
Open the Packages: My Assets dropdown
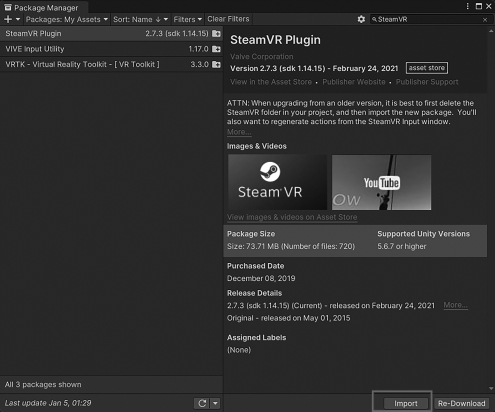point(67,19)
